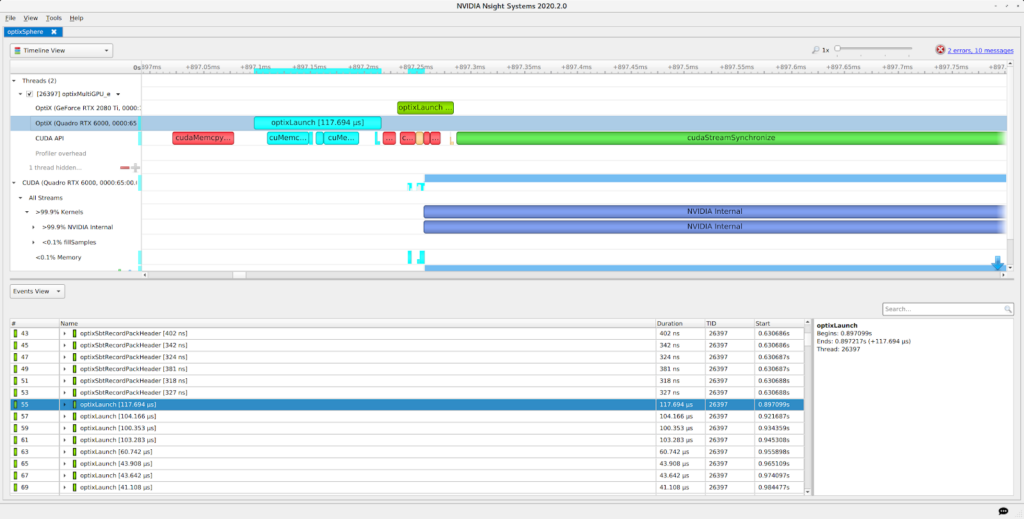Toggle the checkbox for thread 26397 optixMultiGPU
Image resolution: width=1024 pixels, height=519 pixels.
29,93
